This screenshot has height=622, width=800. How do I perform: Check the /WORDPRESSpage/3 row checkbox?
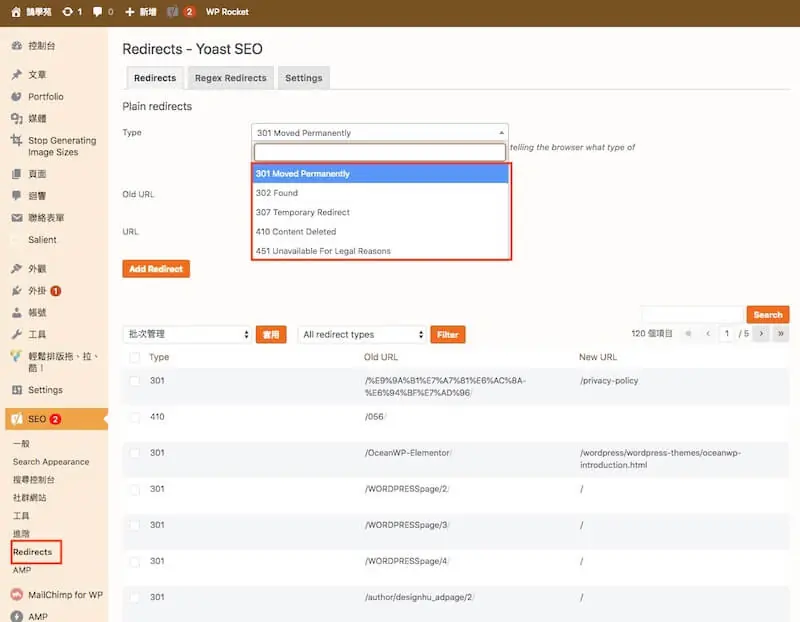[135, 525]
